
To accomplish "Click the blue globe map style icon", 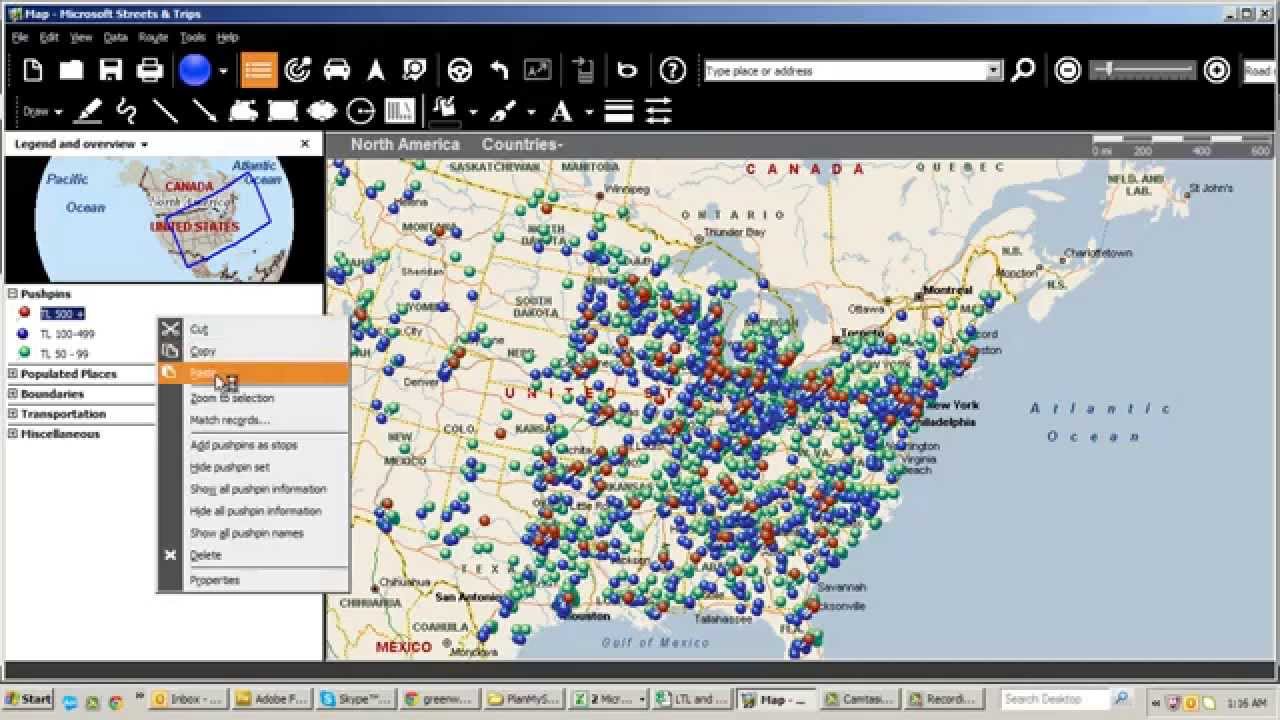I will (x=195, y=70).
